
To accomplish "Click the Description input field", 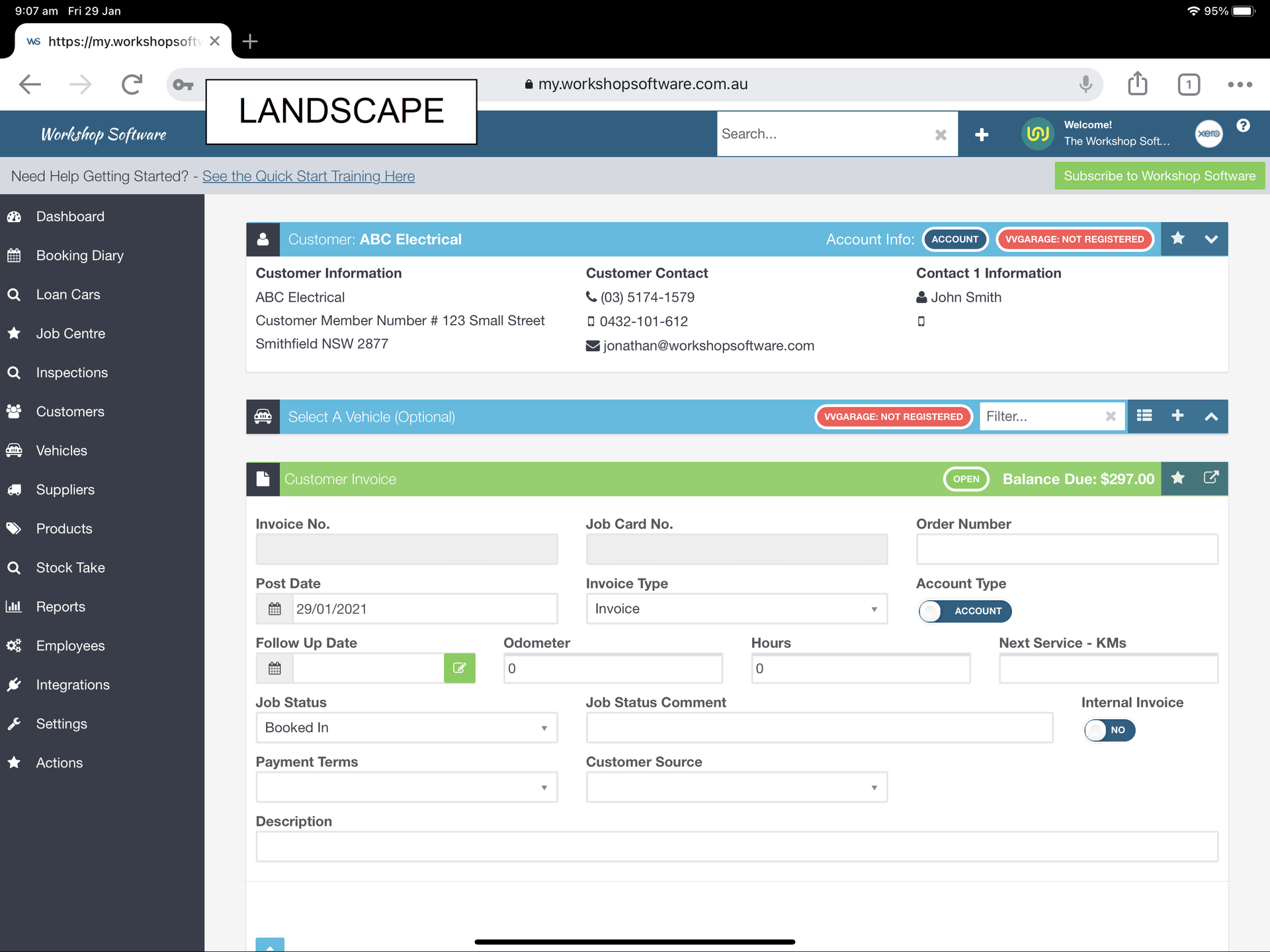I will (x=737, y=847).
